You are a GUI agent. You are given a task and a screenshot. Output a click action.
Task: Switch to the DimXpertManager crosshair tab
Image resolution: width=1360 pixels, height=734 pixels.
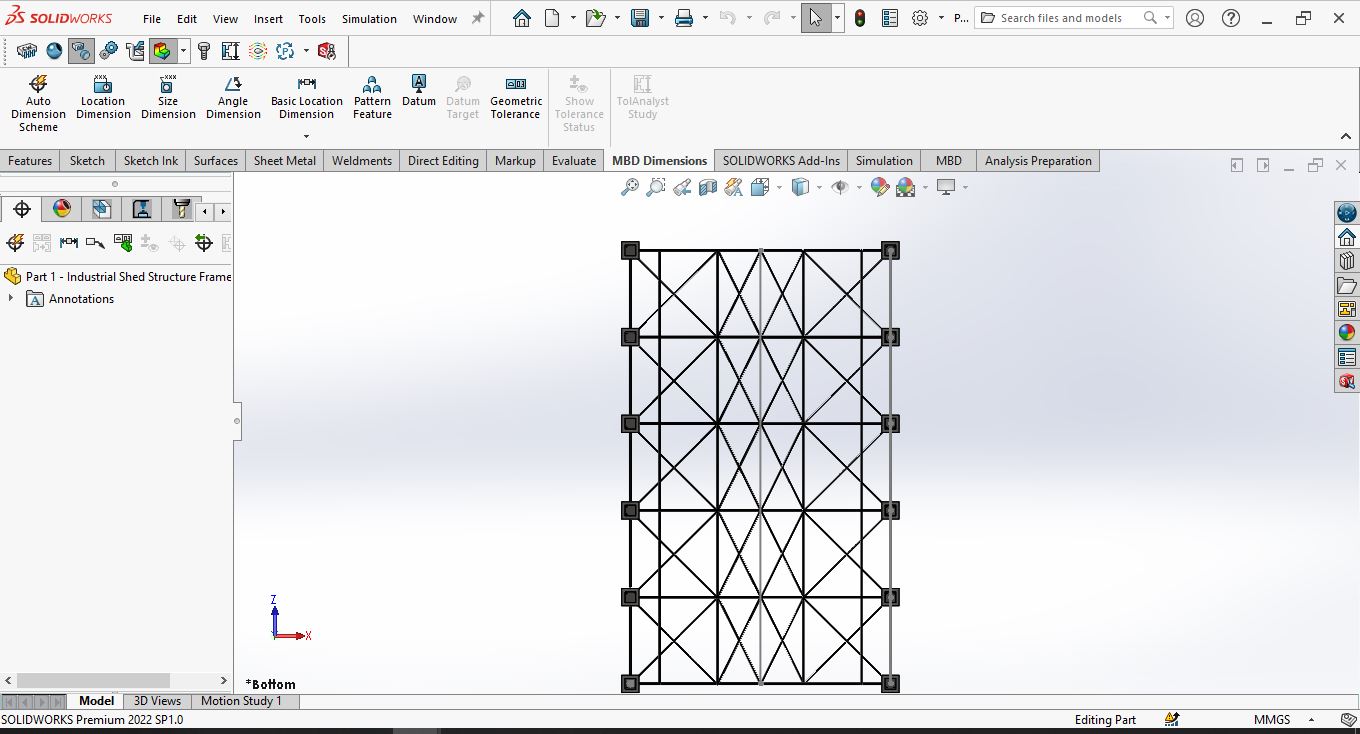coord(22,209)
